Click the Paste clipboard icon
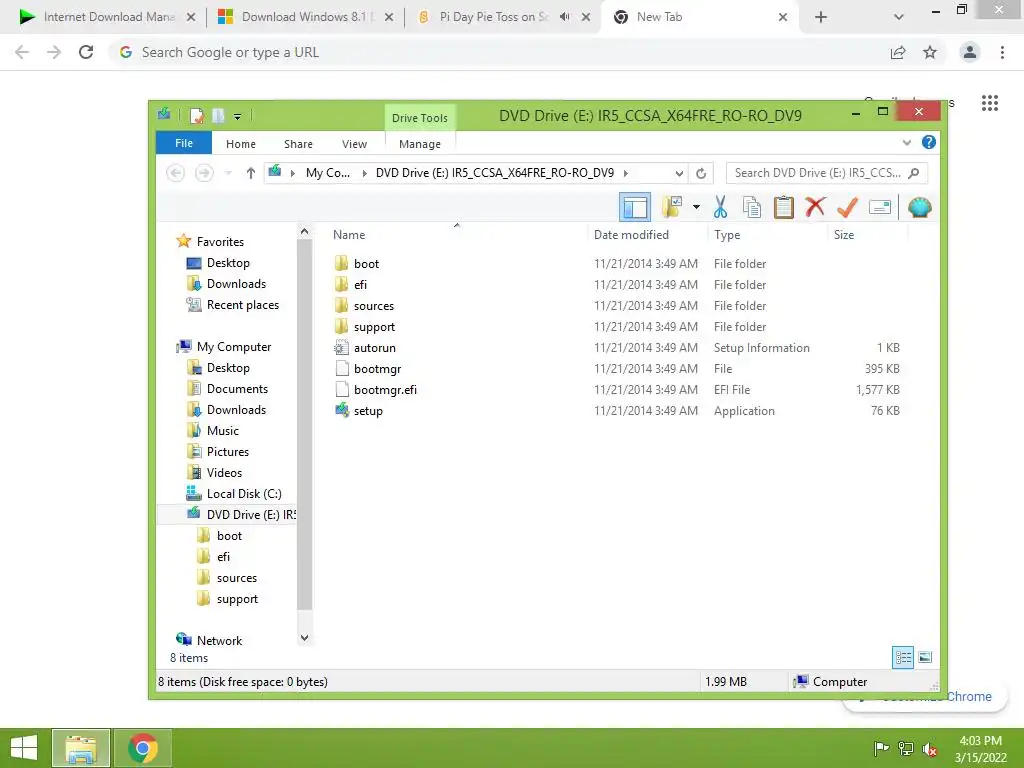The image size is (1024, 768). [x=784, y=208]
